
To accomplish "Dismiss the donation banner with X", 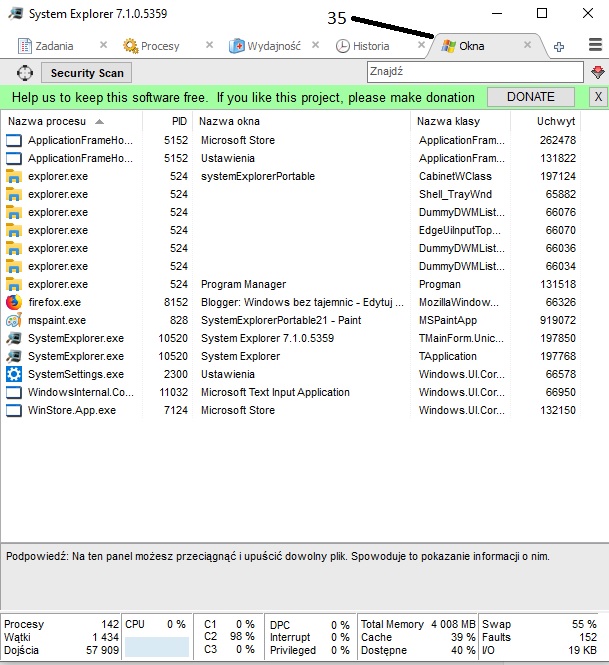I will pyautogui.click(x=598, y=97).
